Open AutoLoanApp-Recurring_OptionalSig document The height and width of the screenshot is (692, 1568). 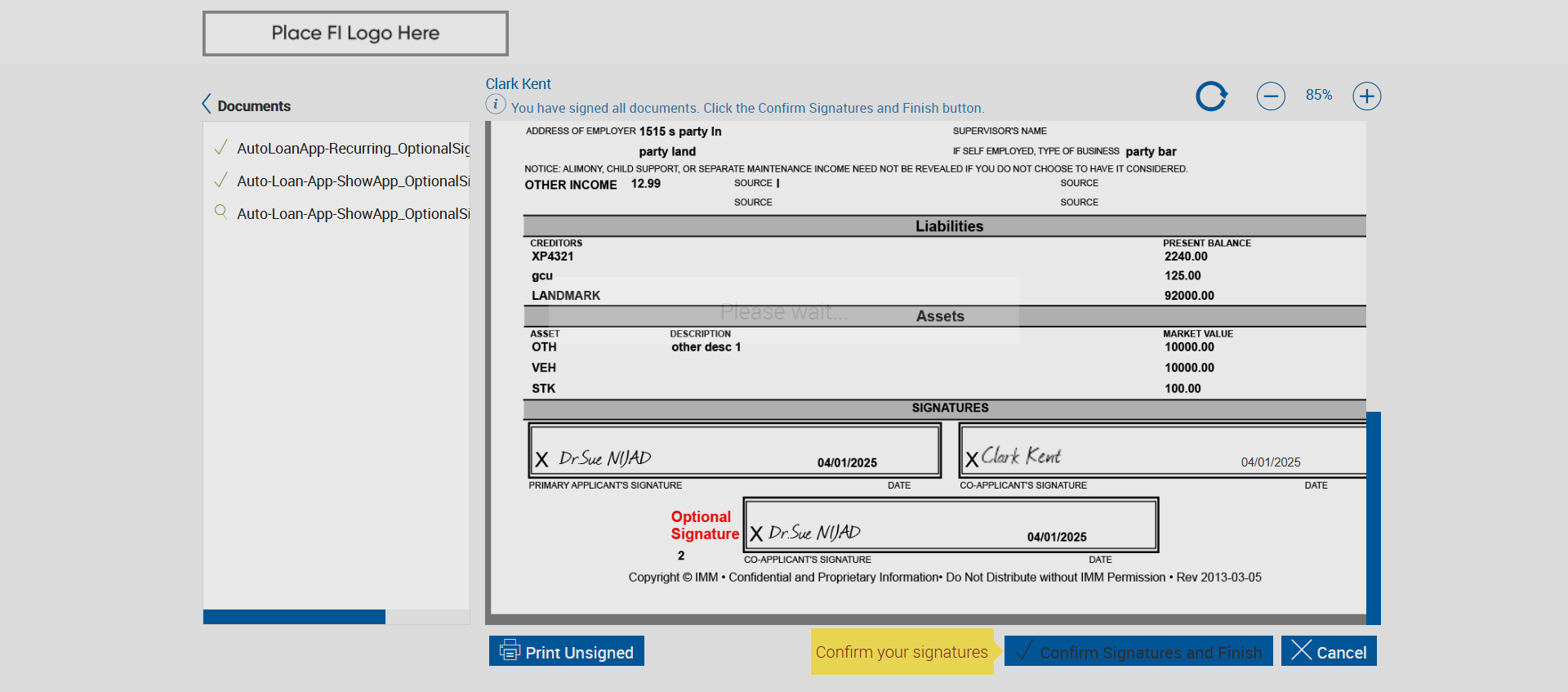pos(354,148)
